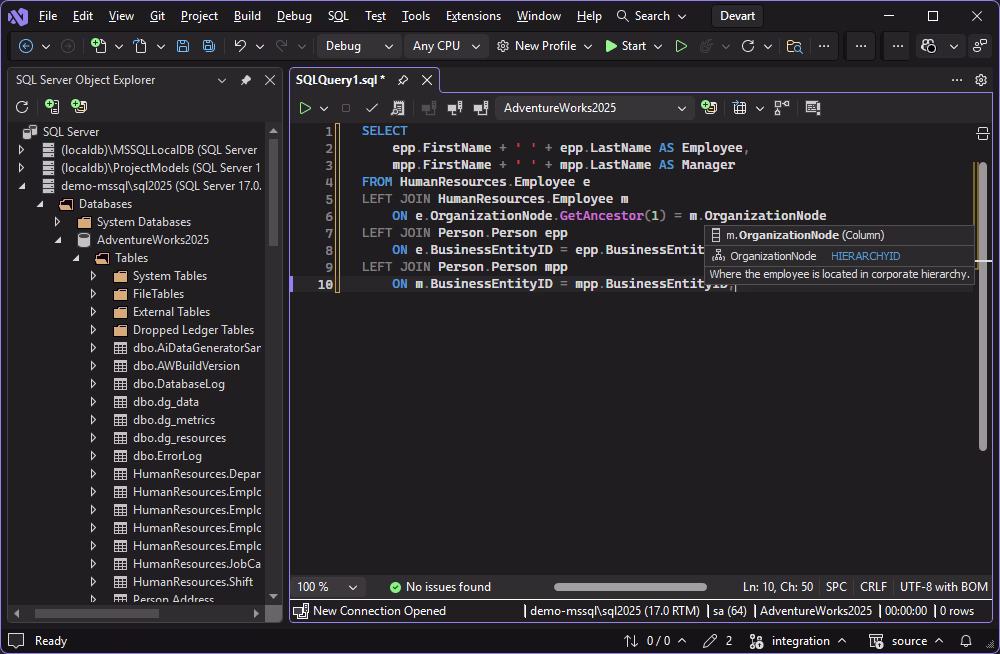Open the Any CPU platform dropdown
The width and height of the screenshot is (1000, 654).
pyautogui.click(x=445, y=46)
